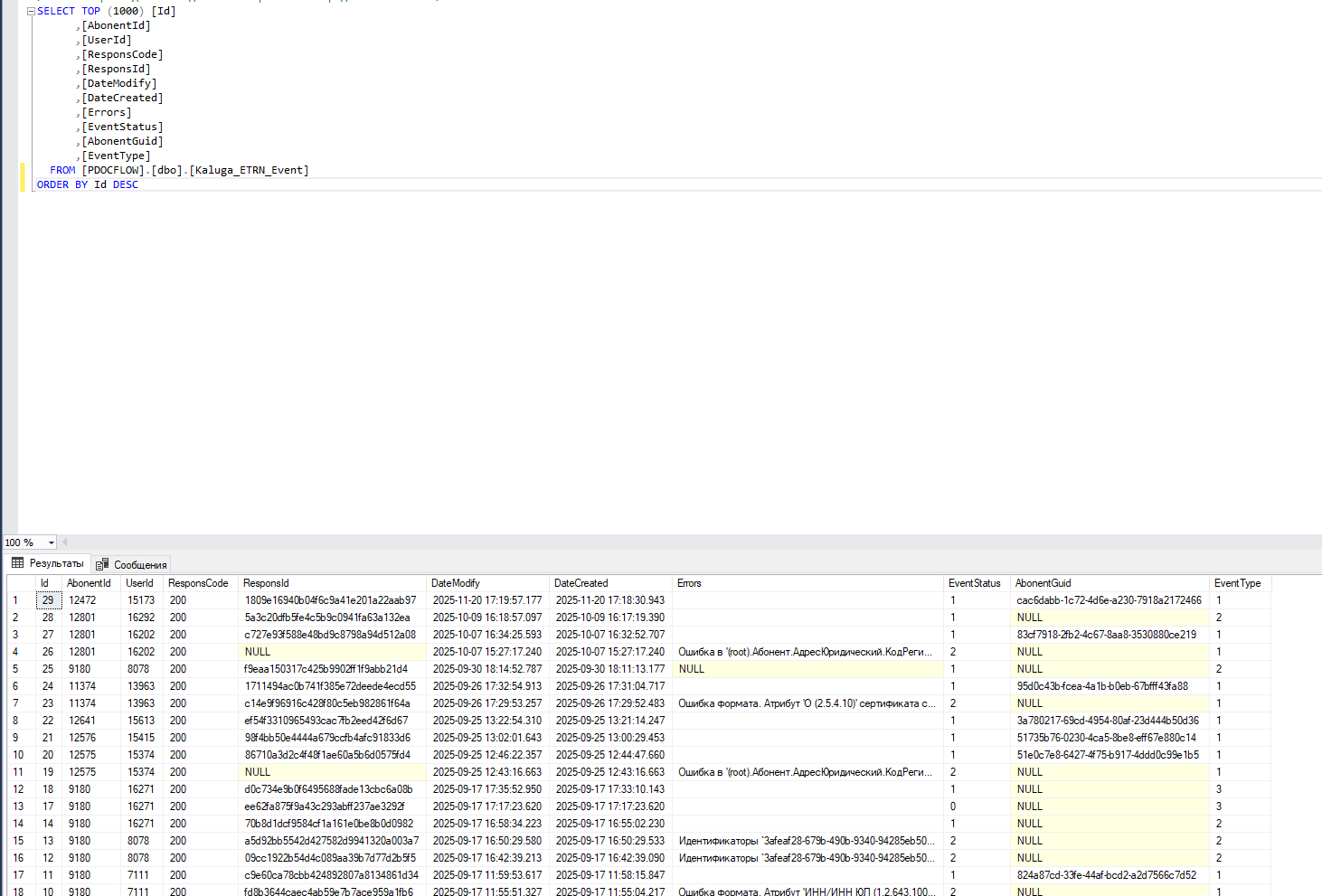Click ResponsId cell a5d92bb5542d427582d9941320a003a7
Image resolution: width=1322 pixels, height=896 pixels.
coord(332,841)
